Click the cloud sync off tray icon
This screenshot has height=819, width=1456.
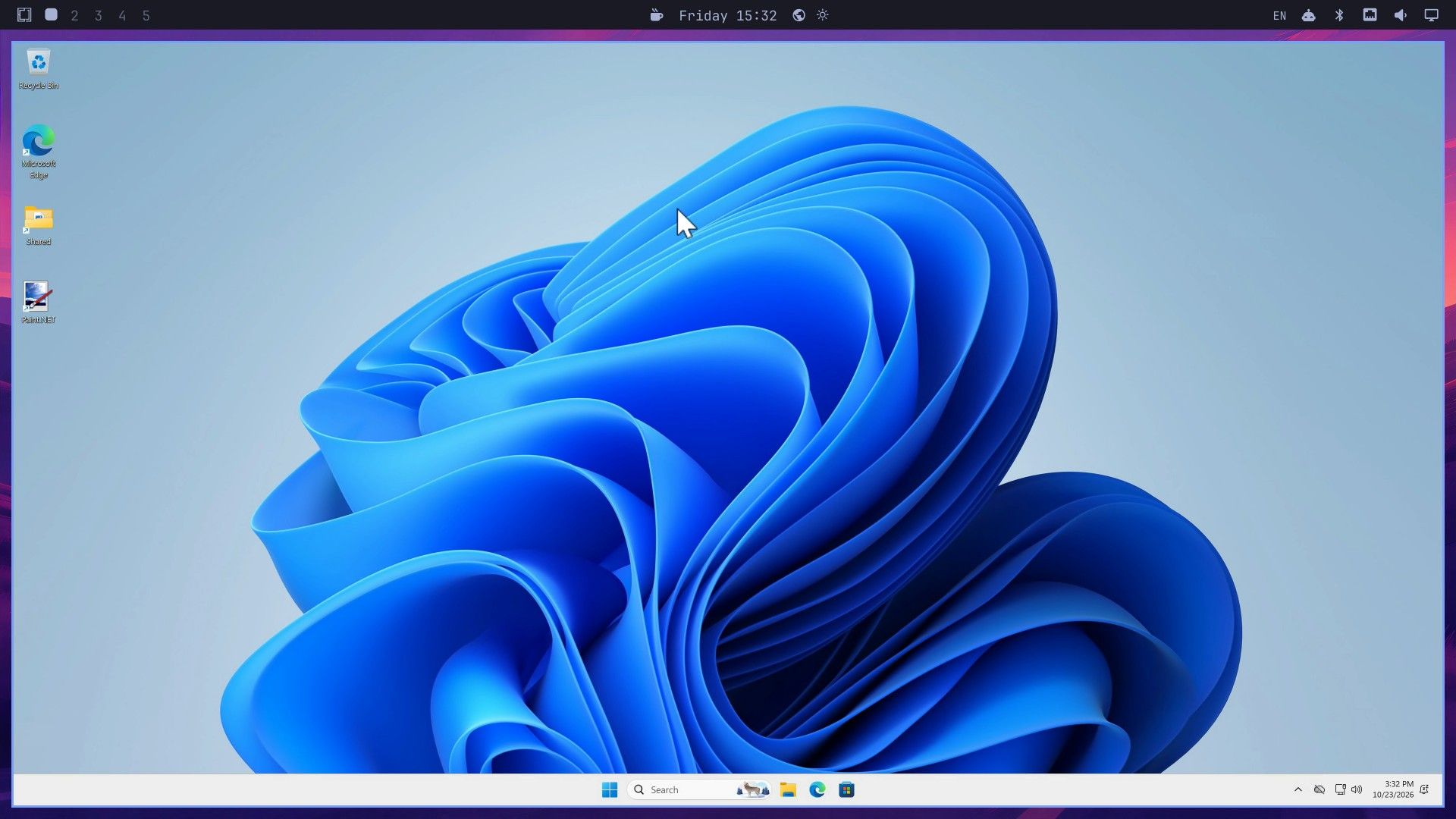(x=1319, y=789)
